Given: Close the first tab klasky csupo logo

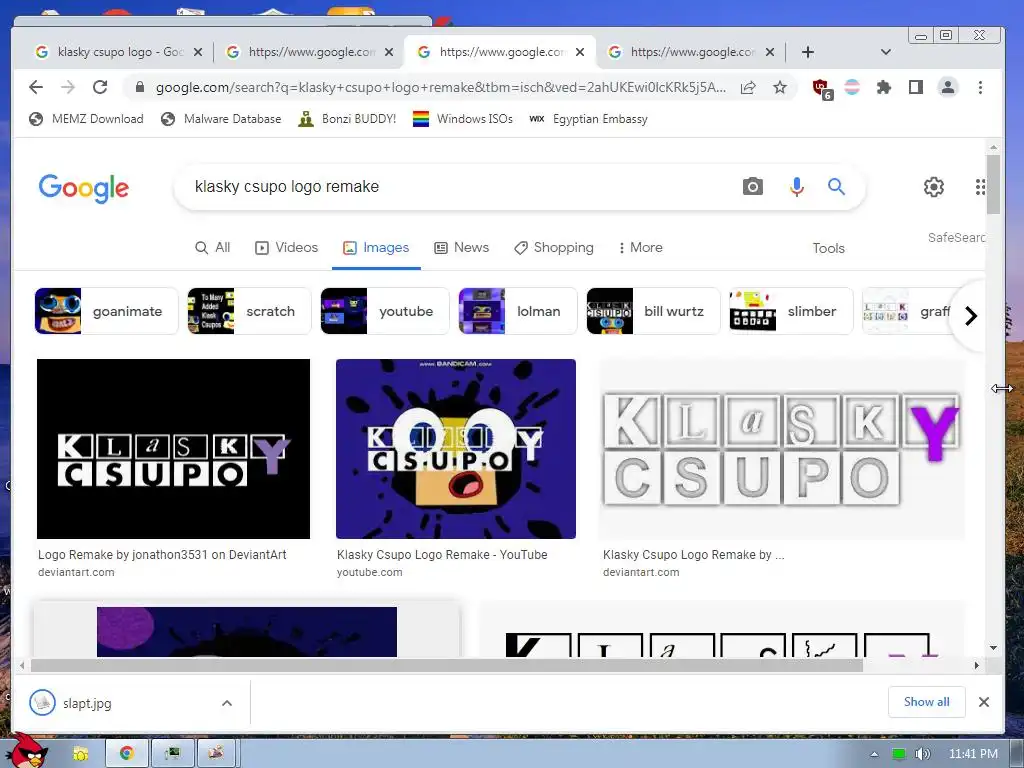Looking at the screenshot, I should pos(198,52).
